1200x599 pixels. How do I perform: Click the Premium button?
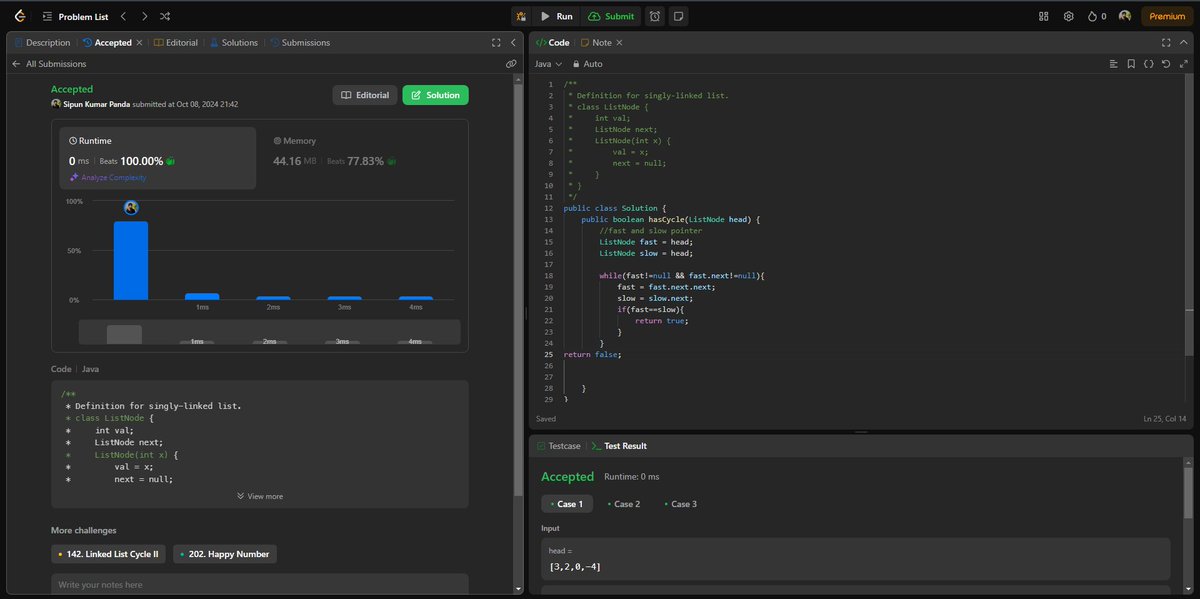(x=1167, y=16)
